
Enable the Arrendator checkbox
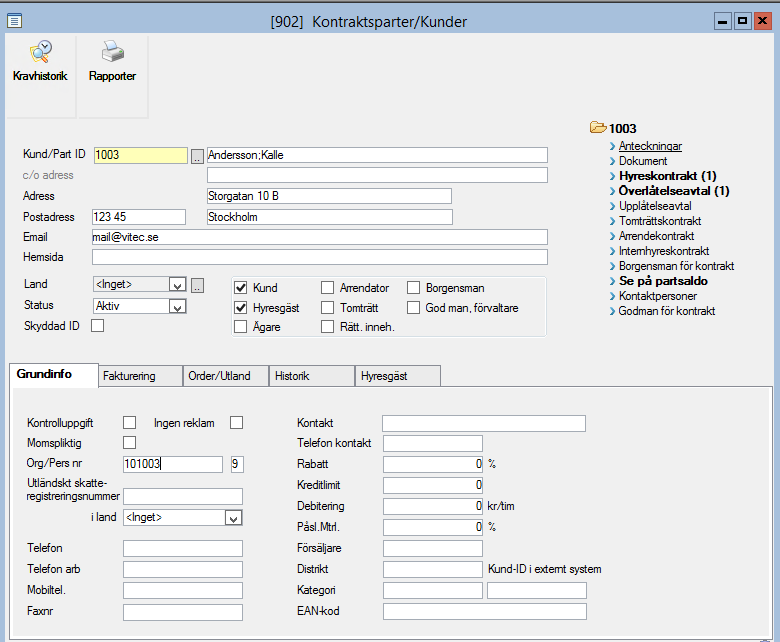[327, 287]
